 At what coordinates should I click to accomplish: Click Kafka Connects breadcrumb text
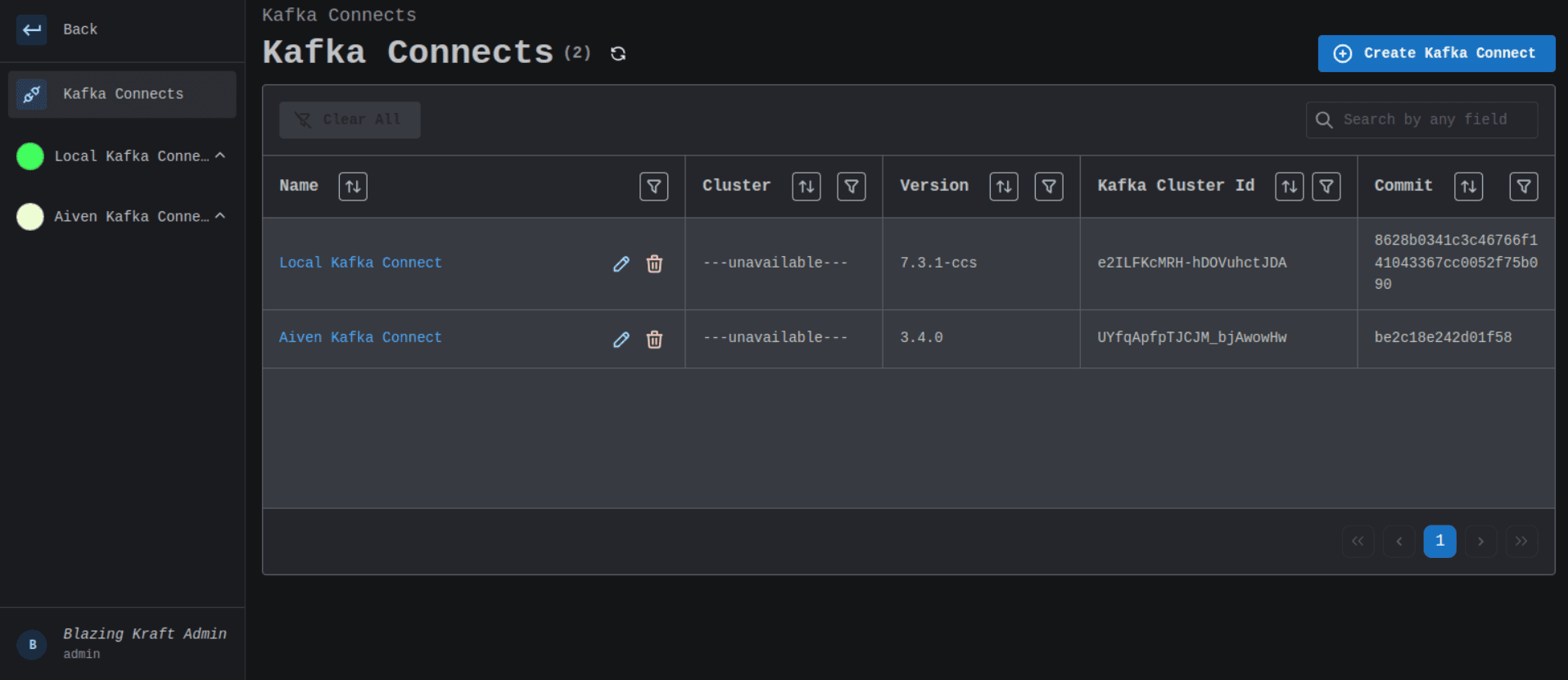pyautogui.click(x=339, y=16)
